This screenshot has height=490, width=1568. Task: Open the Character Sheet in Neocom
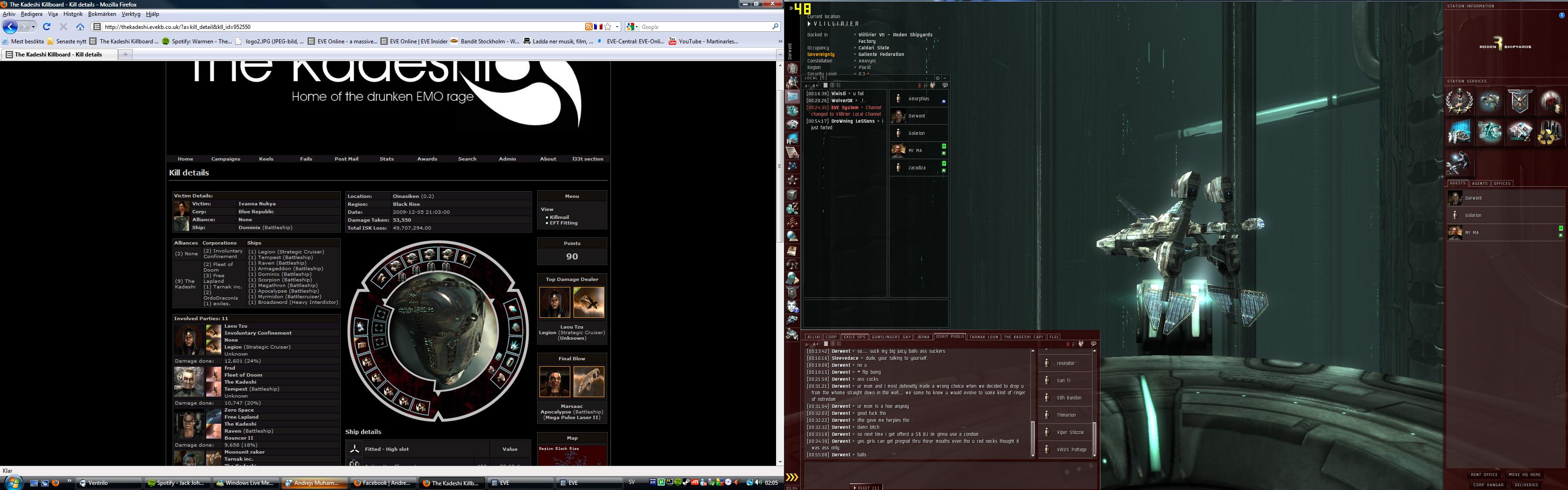(x=792, y=69)
